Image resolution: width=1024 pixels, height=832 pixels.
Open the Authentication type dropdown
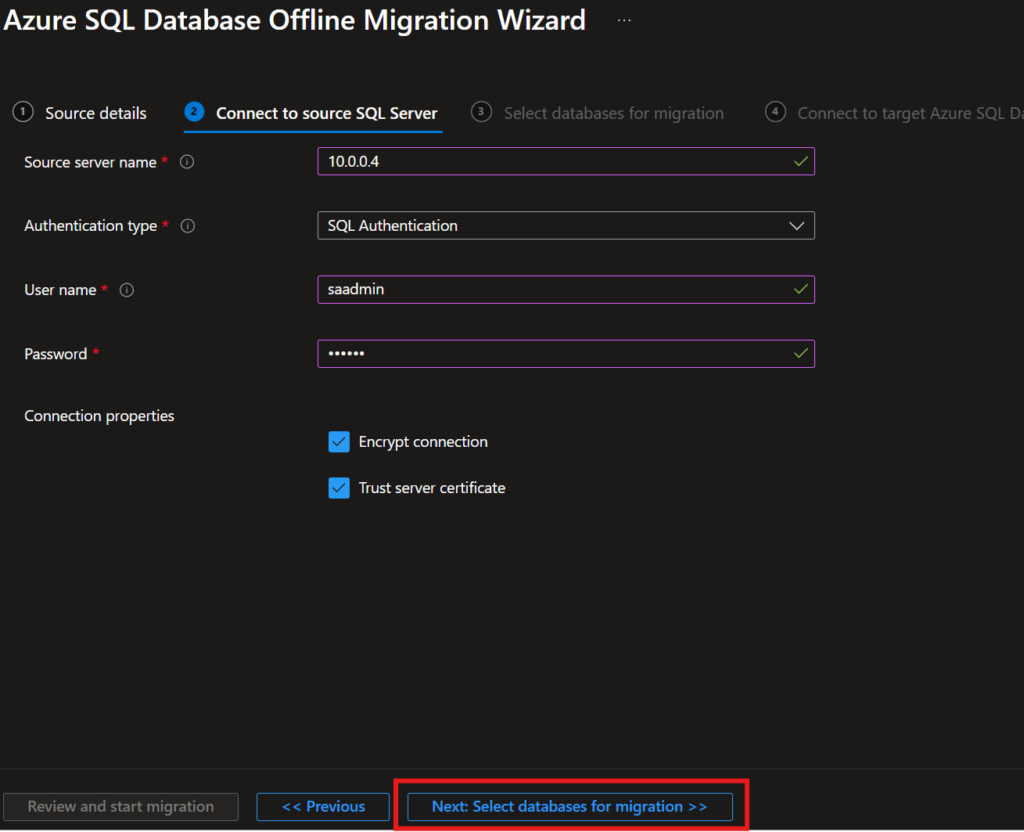pos(565,226)
